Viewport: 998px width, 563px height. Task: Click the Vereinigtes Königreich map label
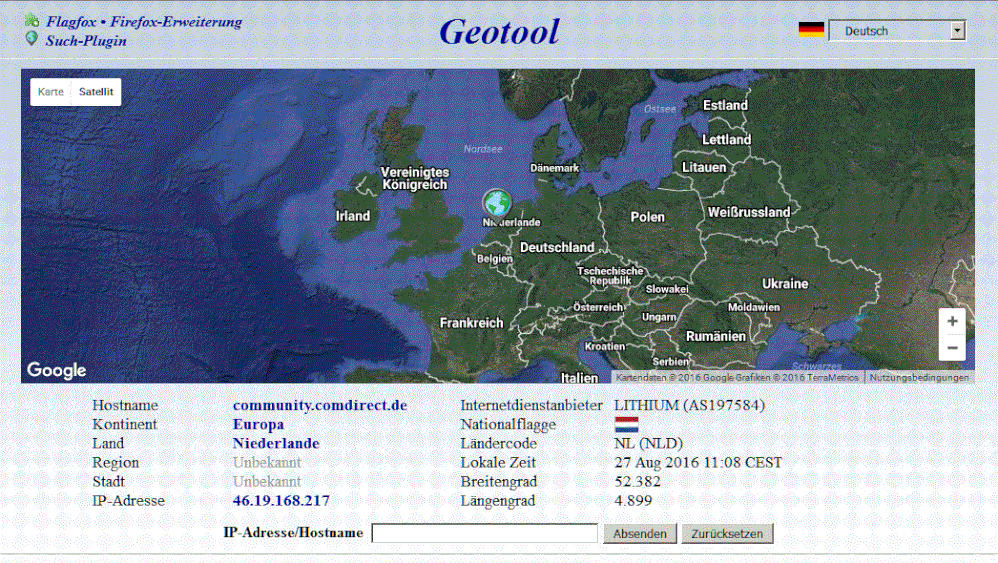(415, 179)
